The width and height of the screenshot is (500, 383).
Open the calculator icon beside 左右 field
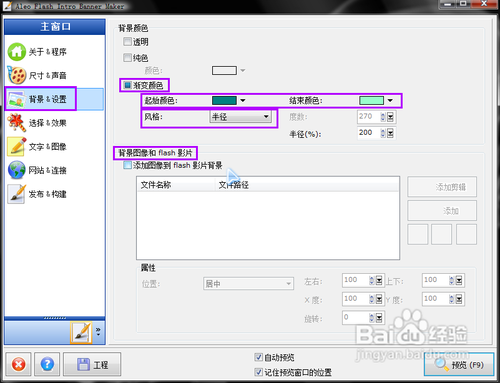coord(379,280)
